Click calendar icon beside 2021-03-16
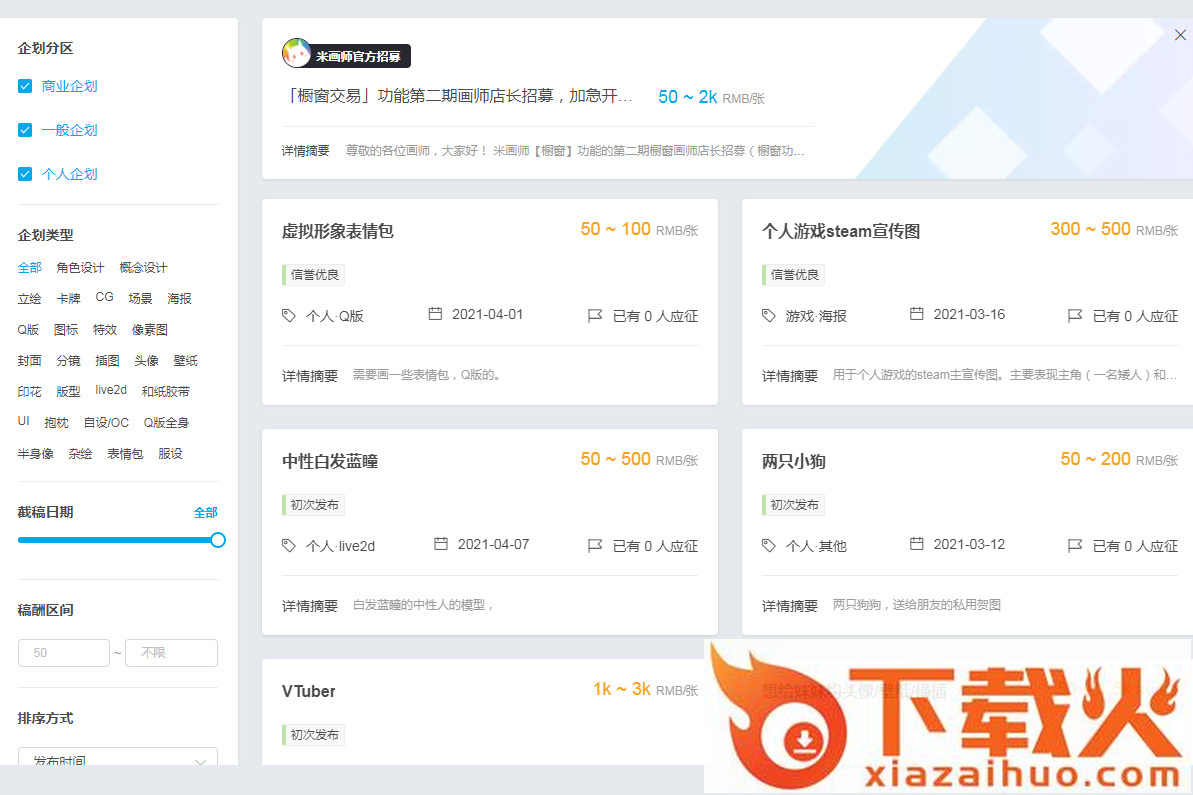 click(917, 313)
